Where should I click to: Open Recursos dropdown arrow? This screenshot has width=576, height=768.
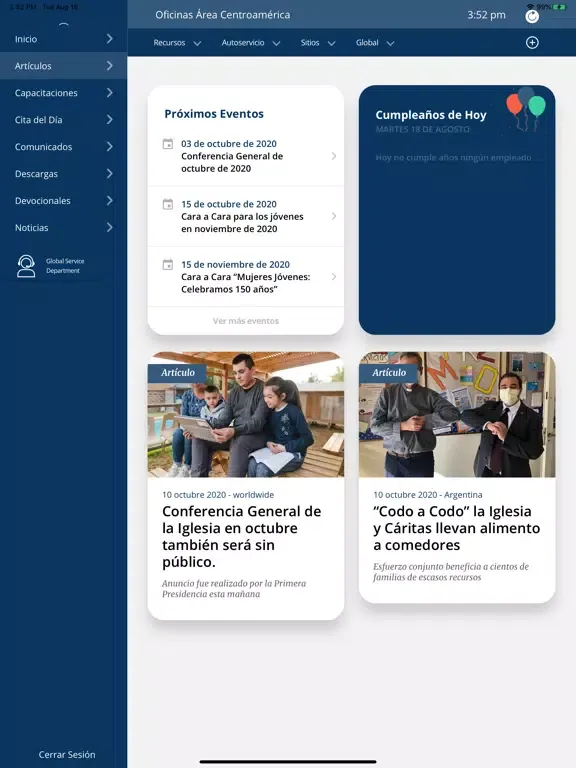tap(197, 43)
